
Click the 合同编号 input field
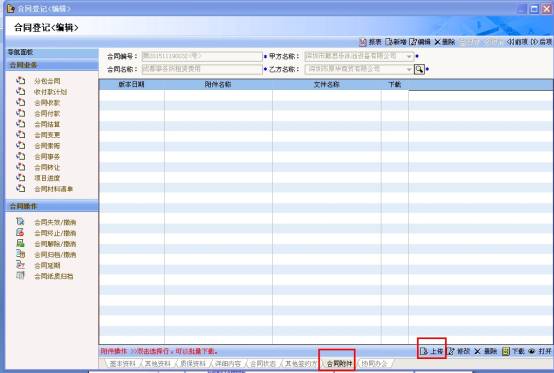(202, 57)
